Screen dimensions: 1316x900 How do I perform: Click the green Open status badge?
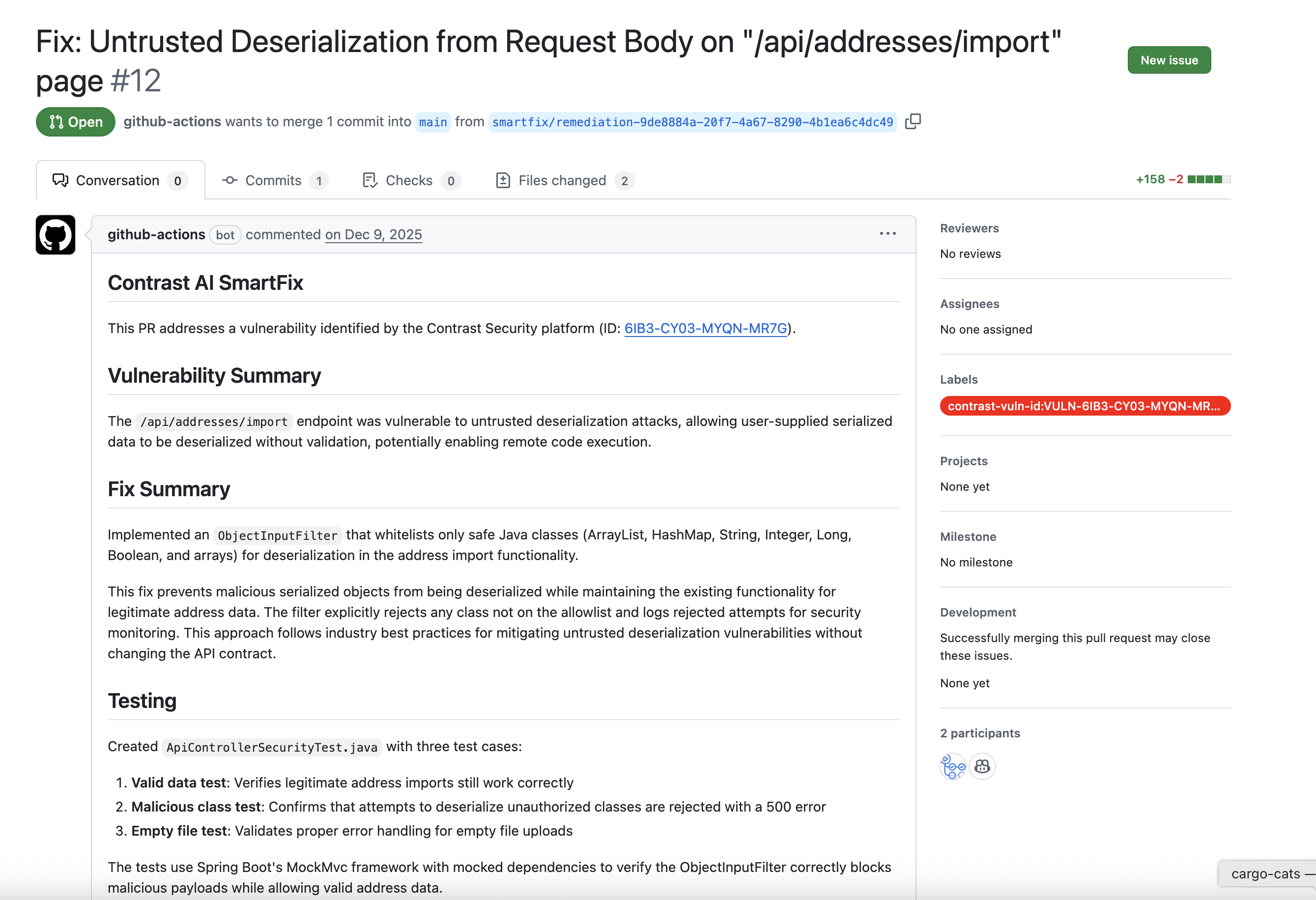[x=75, y=122]
